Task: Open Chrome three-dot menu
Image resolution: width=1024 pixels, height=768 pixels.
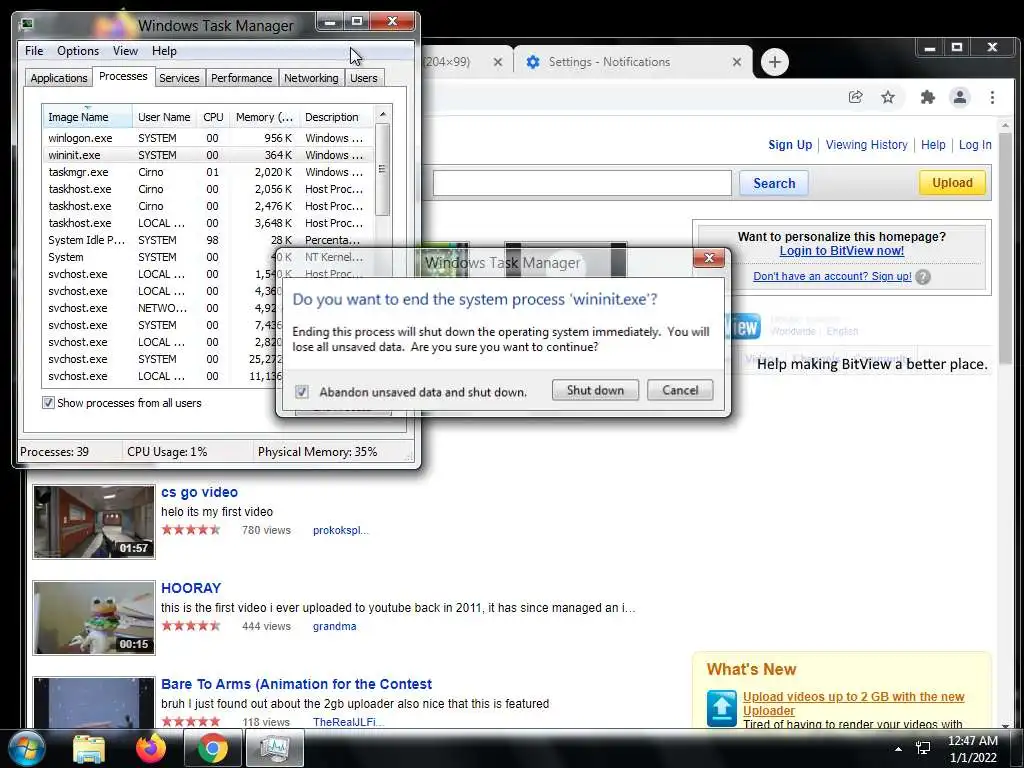Action: pos(992,97)
